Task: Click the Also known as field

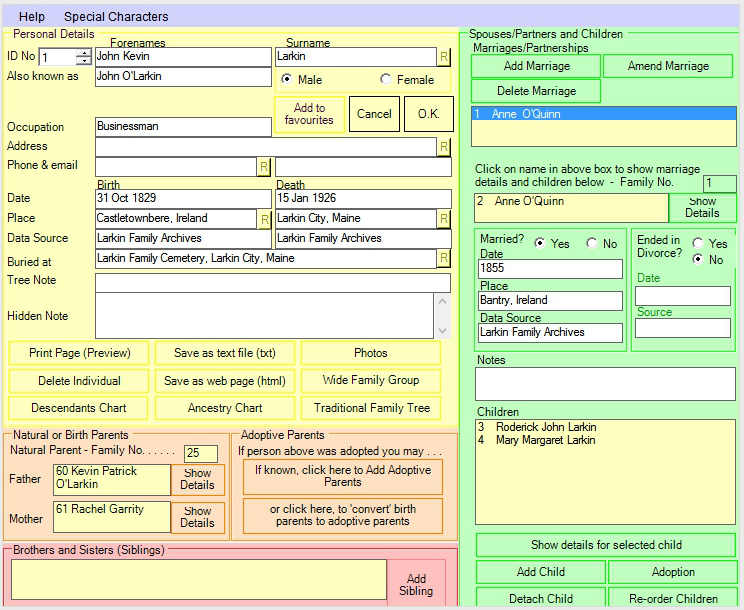Action: pos(183,77)
